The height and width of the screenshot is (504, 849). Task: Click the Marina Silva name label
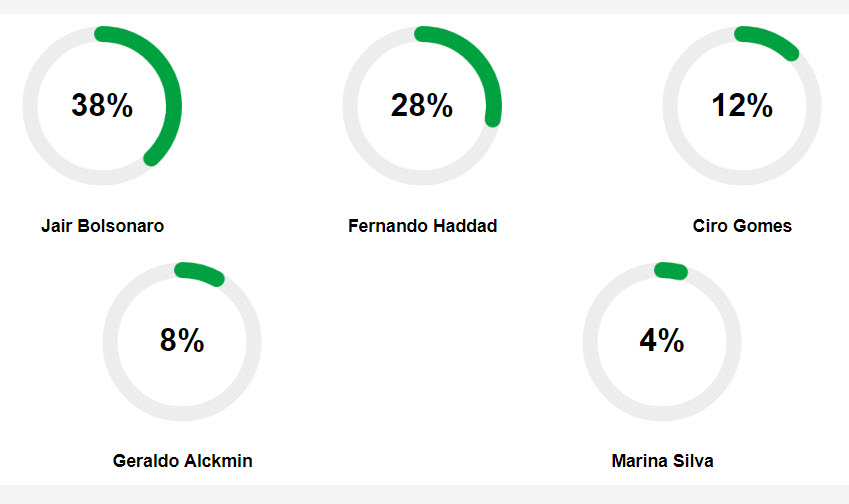(x=662, y=461)
